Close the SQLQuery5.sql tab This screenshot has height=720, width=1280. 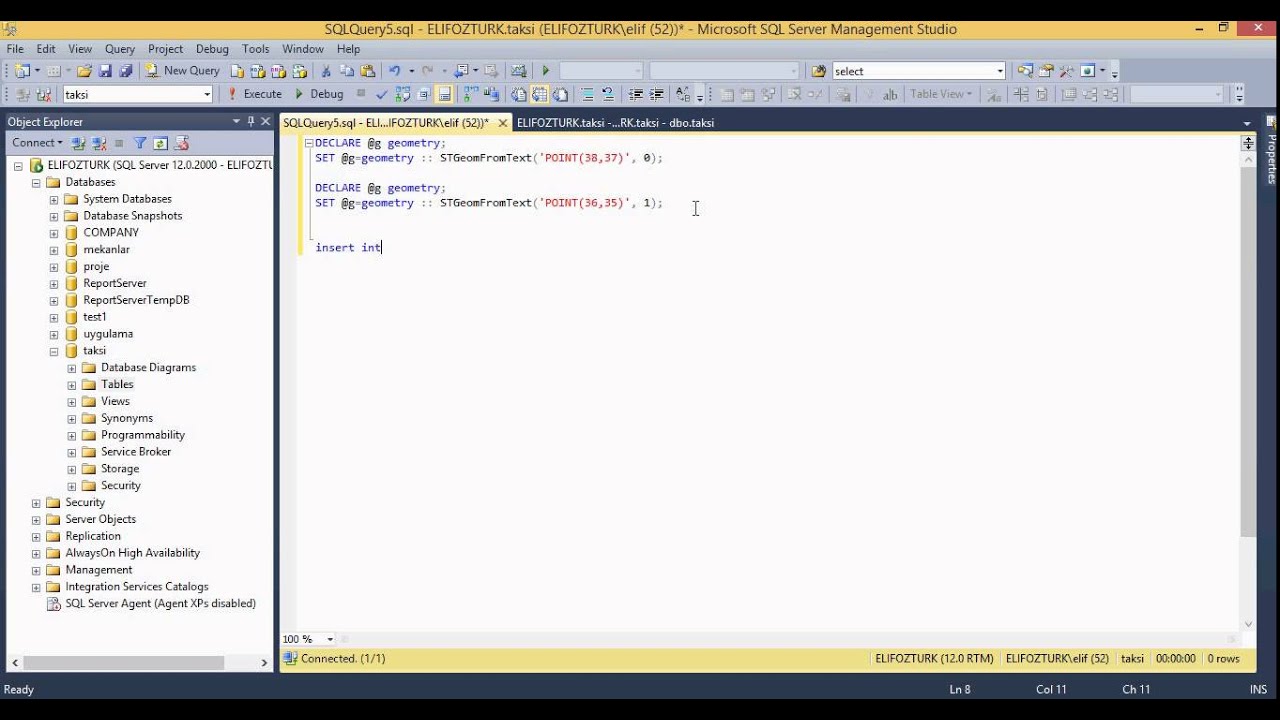pyautogui.click(x=501, y=122)
